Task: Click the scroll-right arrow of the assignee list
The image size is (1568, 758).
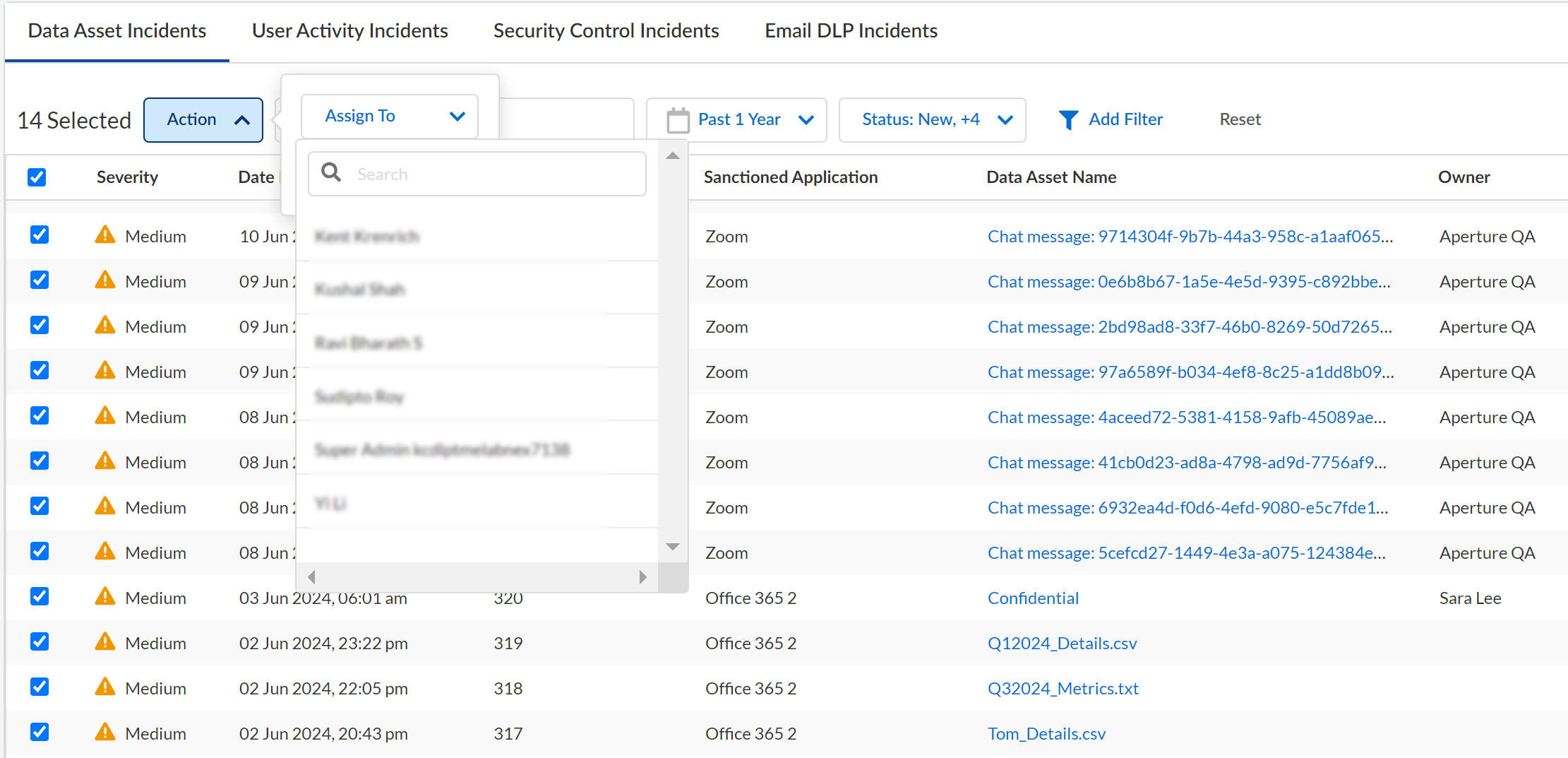Action: [642, 577]
